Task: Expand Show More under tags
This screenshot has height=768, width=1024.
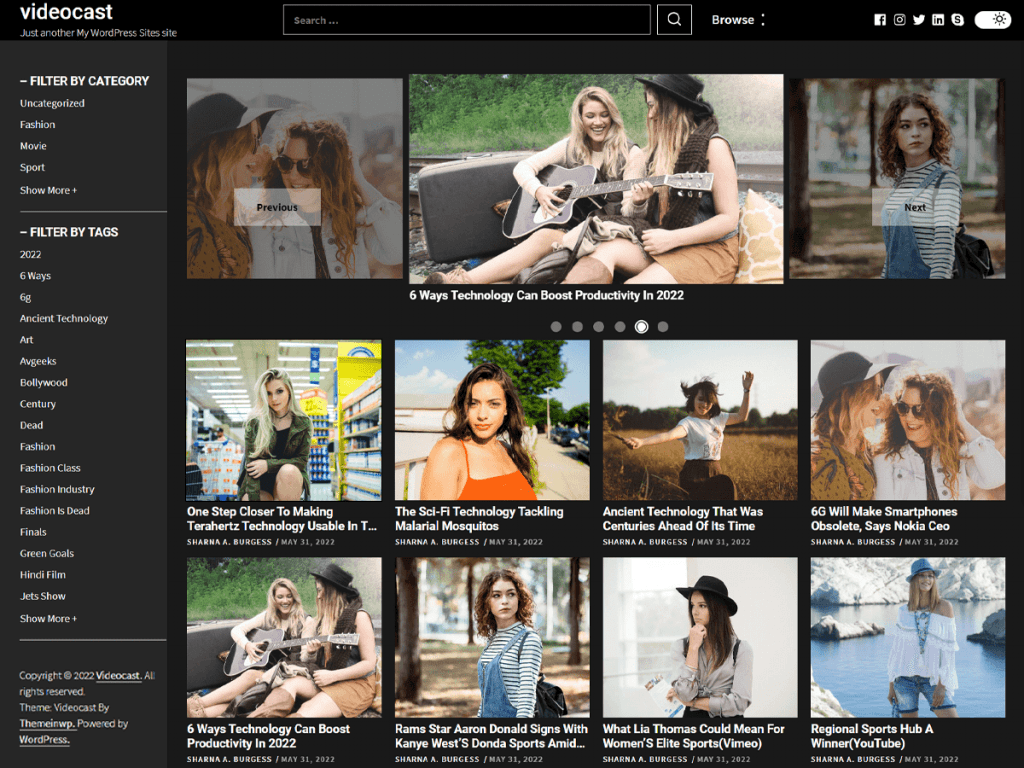Action: coord(48,618)
